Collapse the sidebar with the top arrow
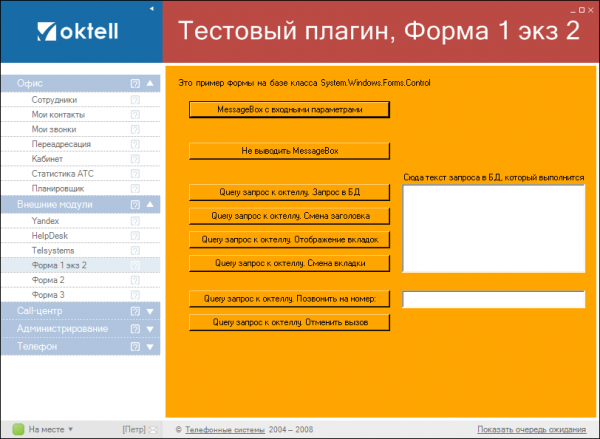The height and width of the screenshot is (439, 600). tap(151, 8)
